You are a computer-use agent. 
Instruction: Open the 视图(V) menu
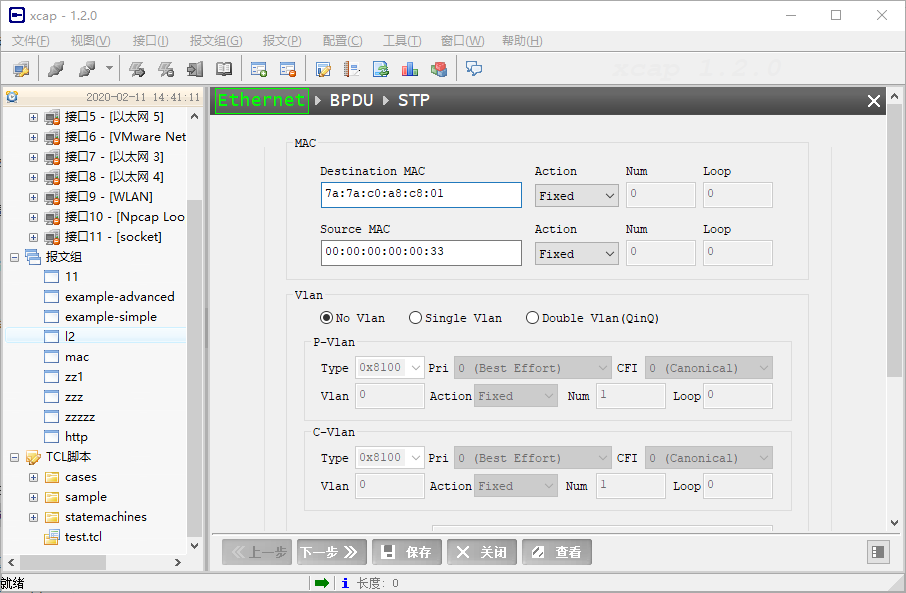coord(90,41)
